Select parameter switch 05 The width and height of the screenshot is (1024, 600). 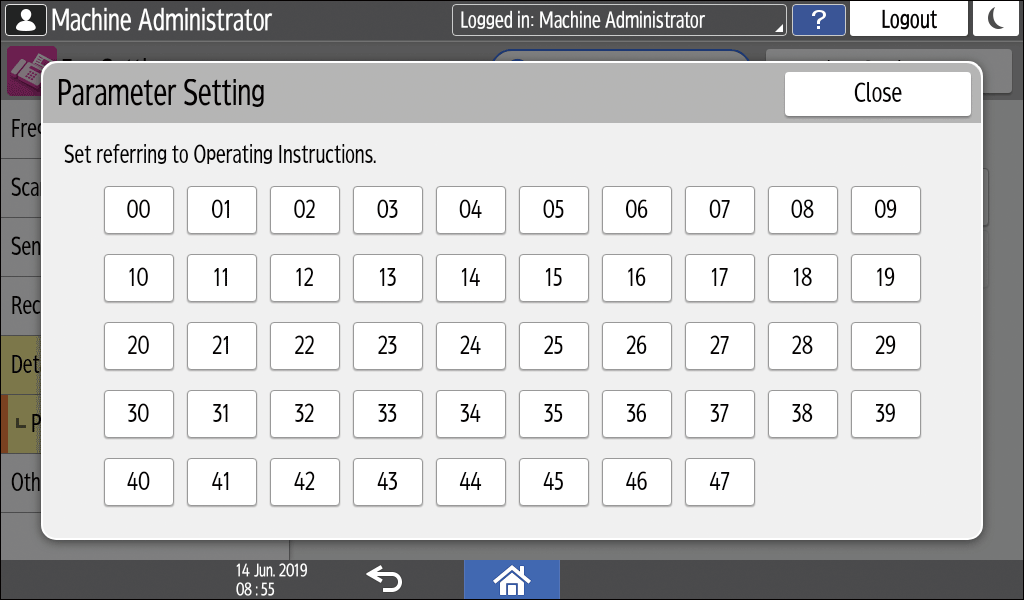(554, 210)
